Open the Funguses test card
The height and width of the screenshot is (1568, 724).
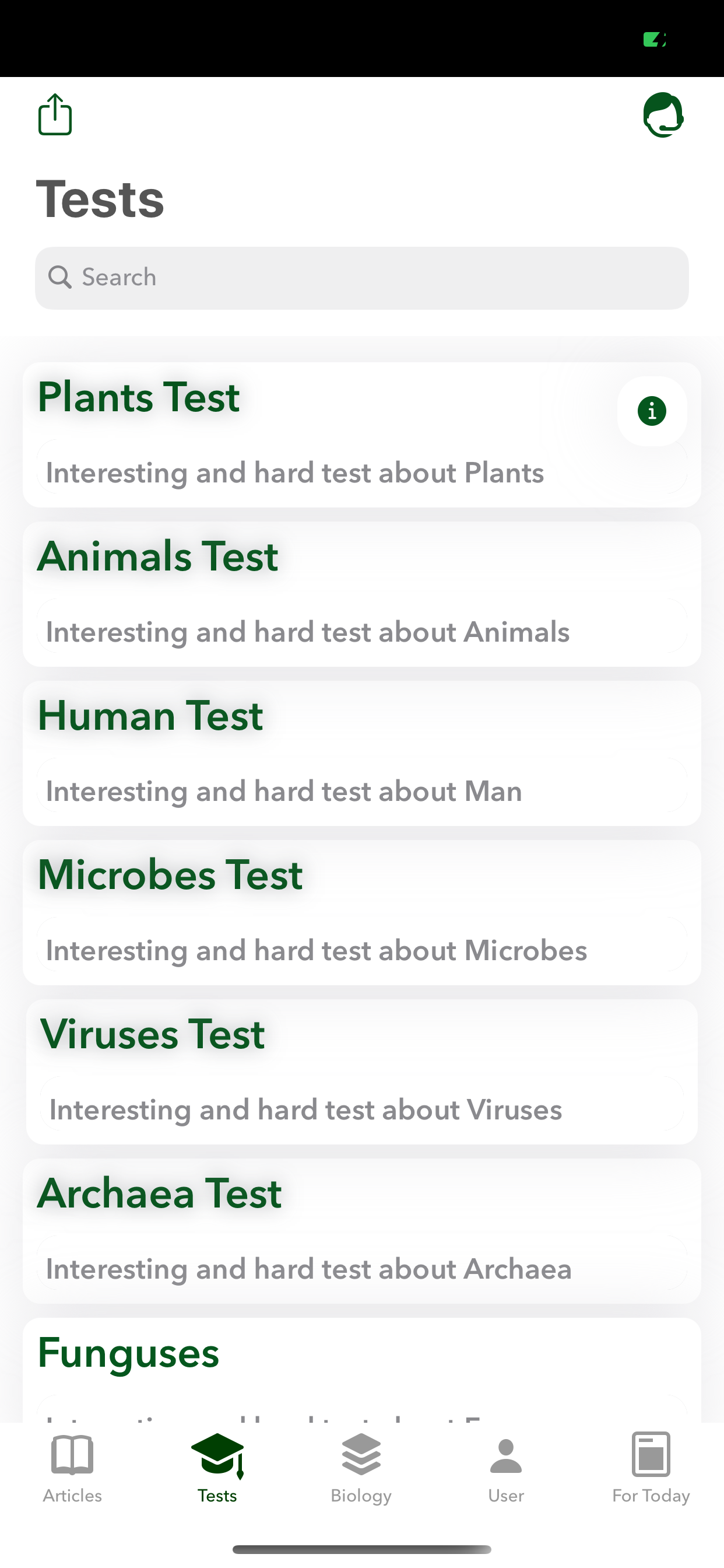point(361,1370)
